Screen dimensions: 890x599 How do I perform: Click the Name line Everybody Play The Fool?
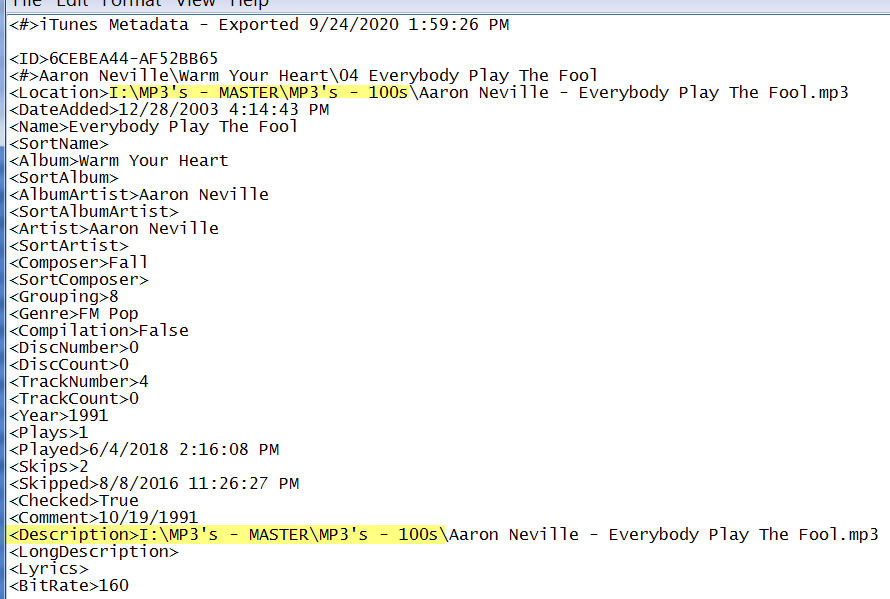[x=153, y=127]
